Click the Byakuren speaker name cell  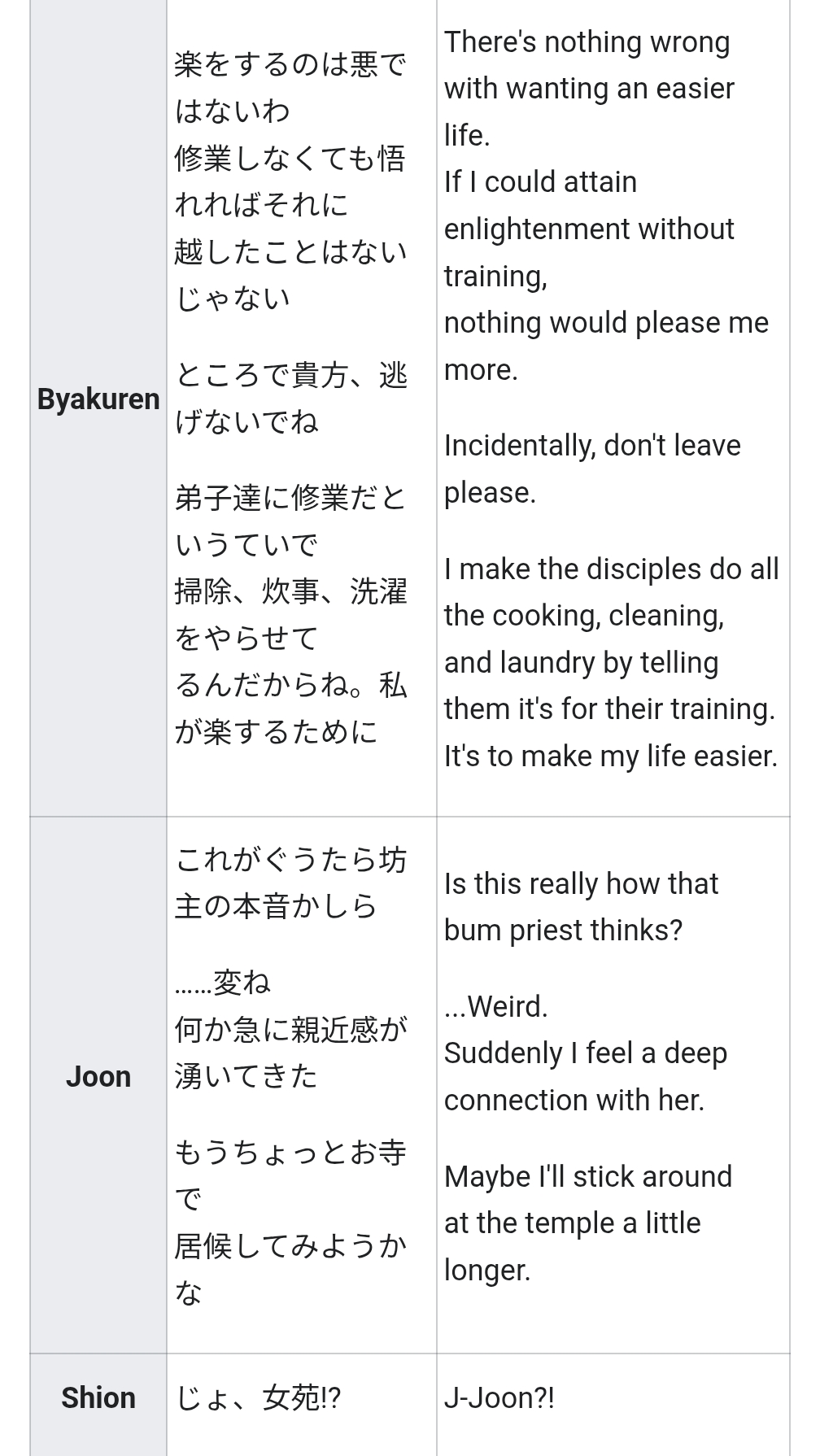click(x=98, y=399)
